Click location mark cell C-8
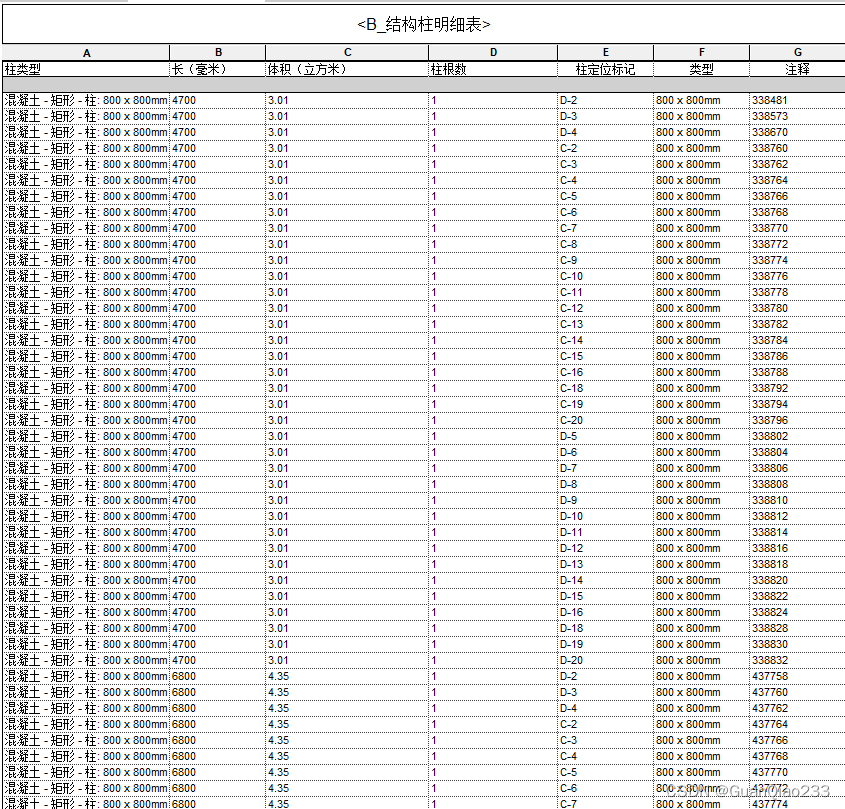Screen dimensions: 845x809 [606, 244]
